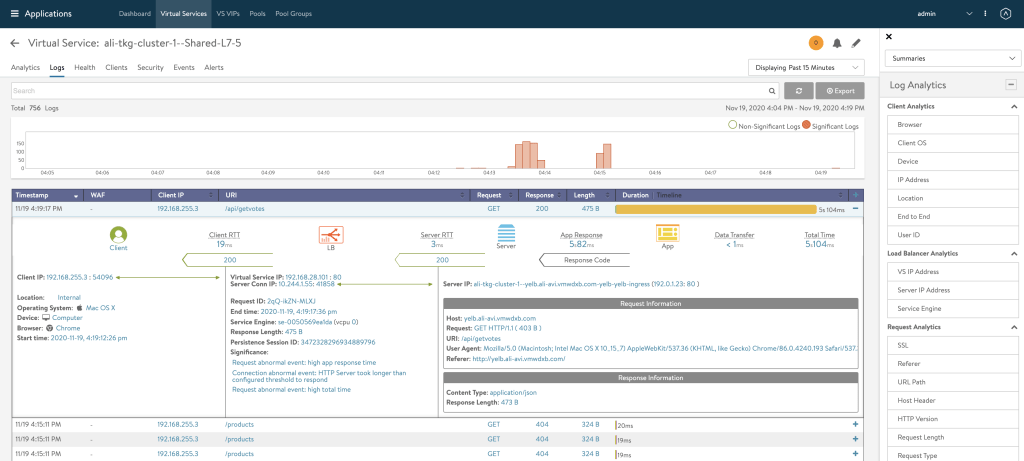Click the refresh logs button
The height and width of the screenshot is (461, 1024).
798,90
